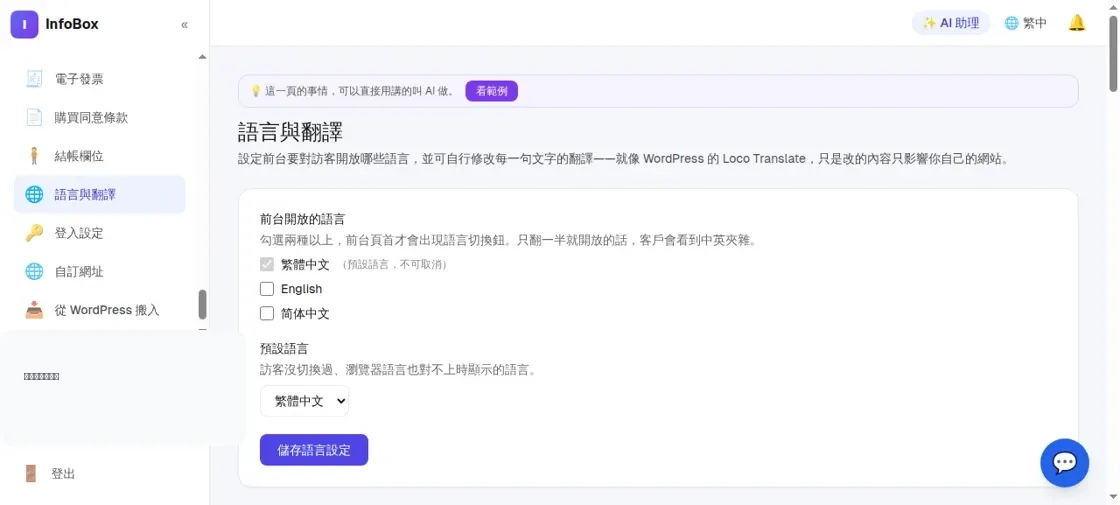Click the 看範例 button
Image resolution: width=1120 pixels, height=505 pixels.
pos(491,91)
